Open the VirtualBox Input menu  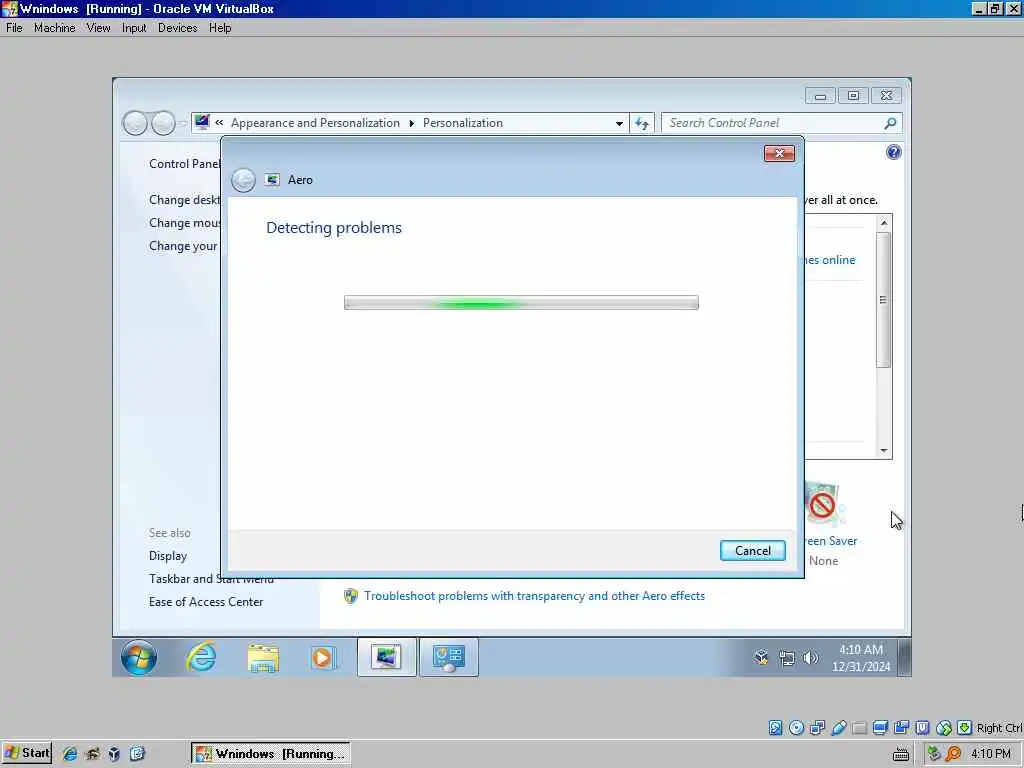coord(134,28)
